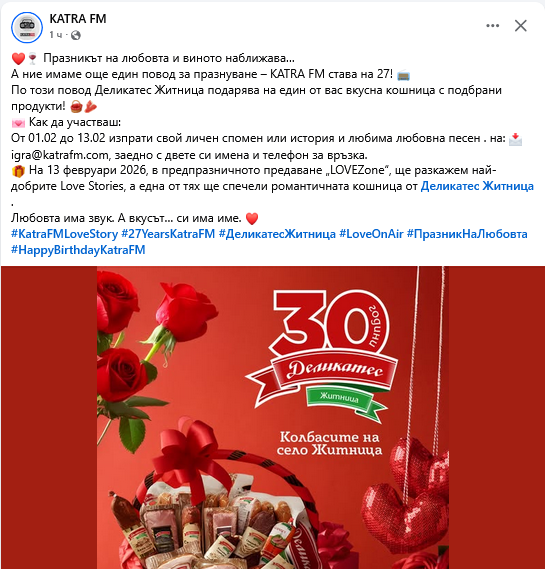Screen dimensions: 545x569
Task: Open the post timestamp "1 ч"
Action: pos(56,35)
